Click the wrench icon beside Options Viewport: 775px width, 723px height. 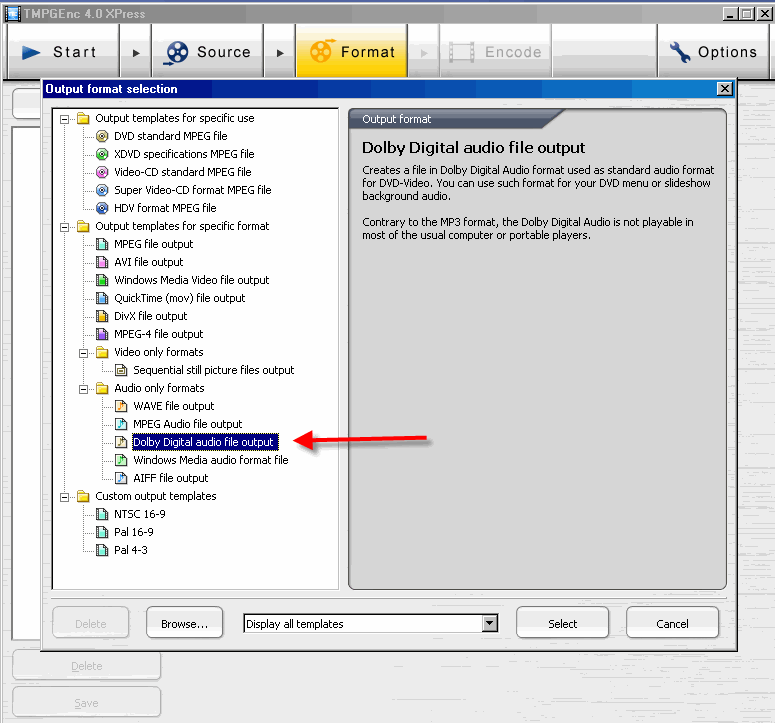point(680,52)
